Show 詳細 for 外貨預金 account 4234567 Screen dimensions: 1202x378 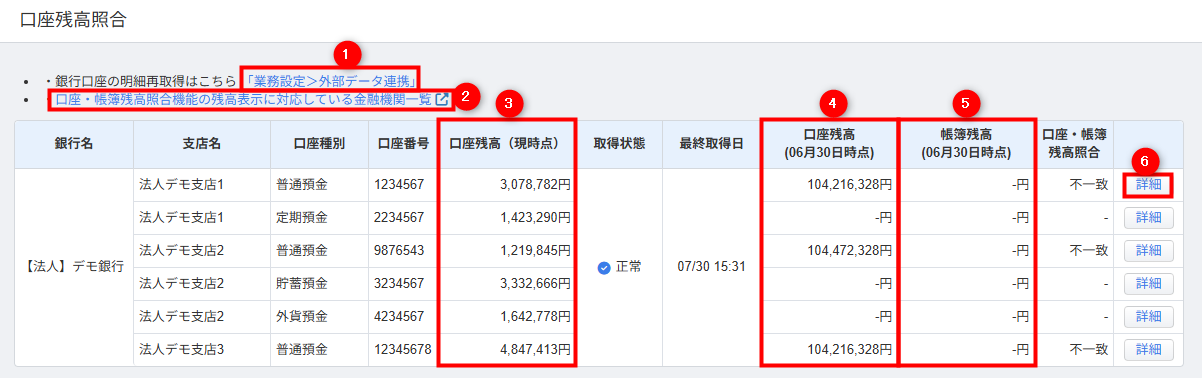[1148, 316]
